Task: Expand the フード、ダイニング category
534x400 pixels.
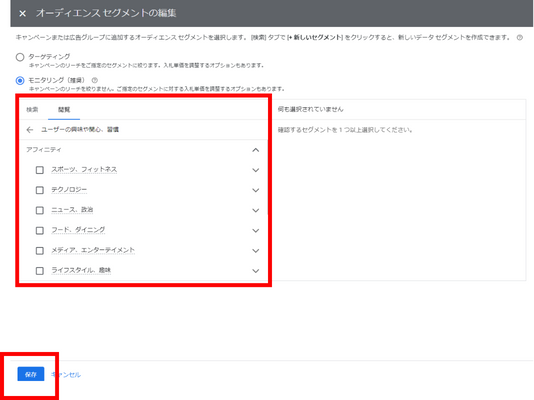Action: (256, 231)
